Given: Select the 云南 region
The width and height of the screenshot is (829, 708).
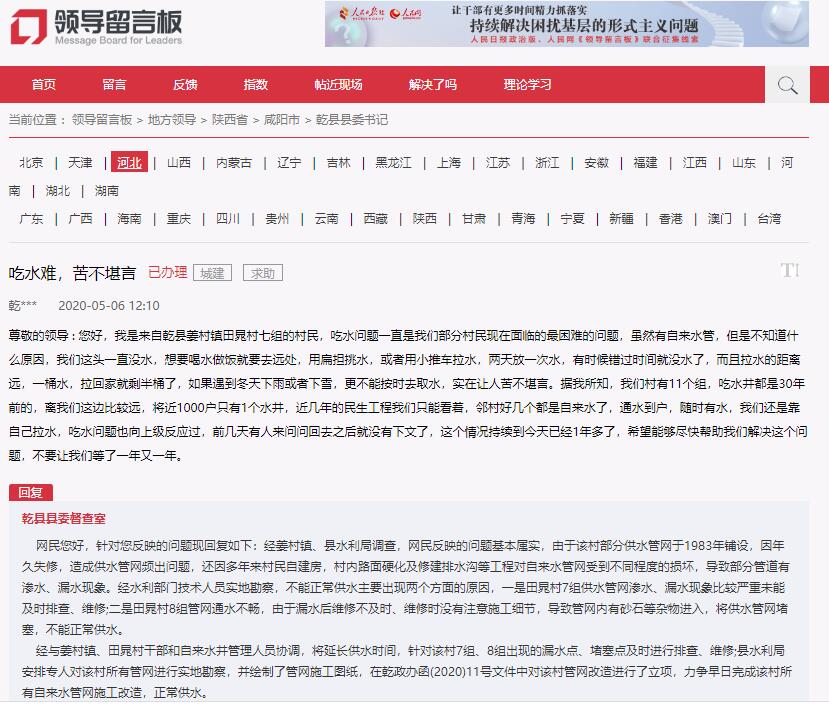Looking at the screenshot, I should (326, 218).
